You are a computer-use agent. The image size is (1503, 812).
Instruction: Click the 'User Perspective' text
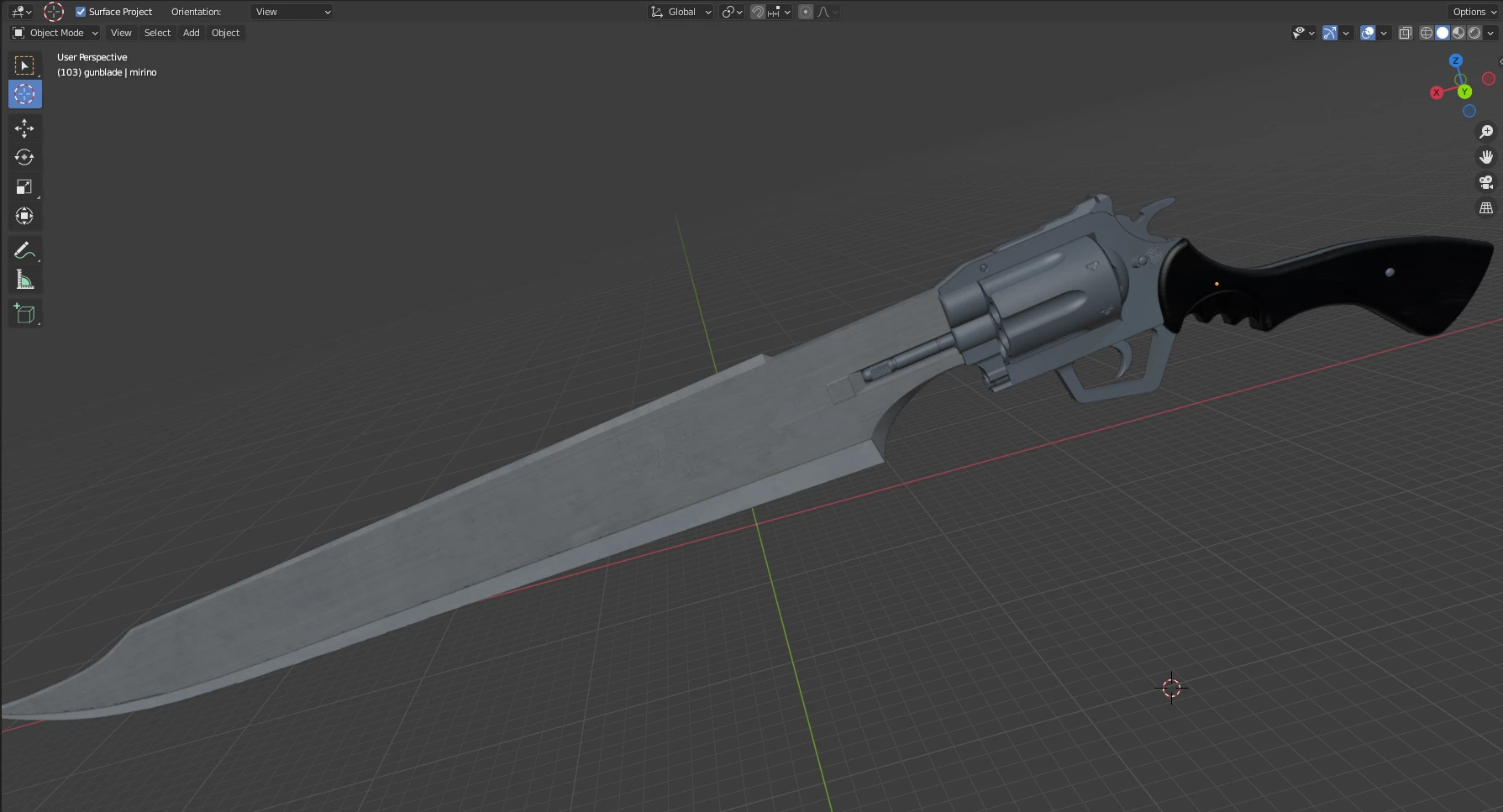[92, 57]
